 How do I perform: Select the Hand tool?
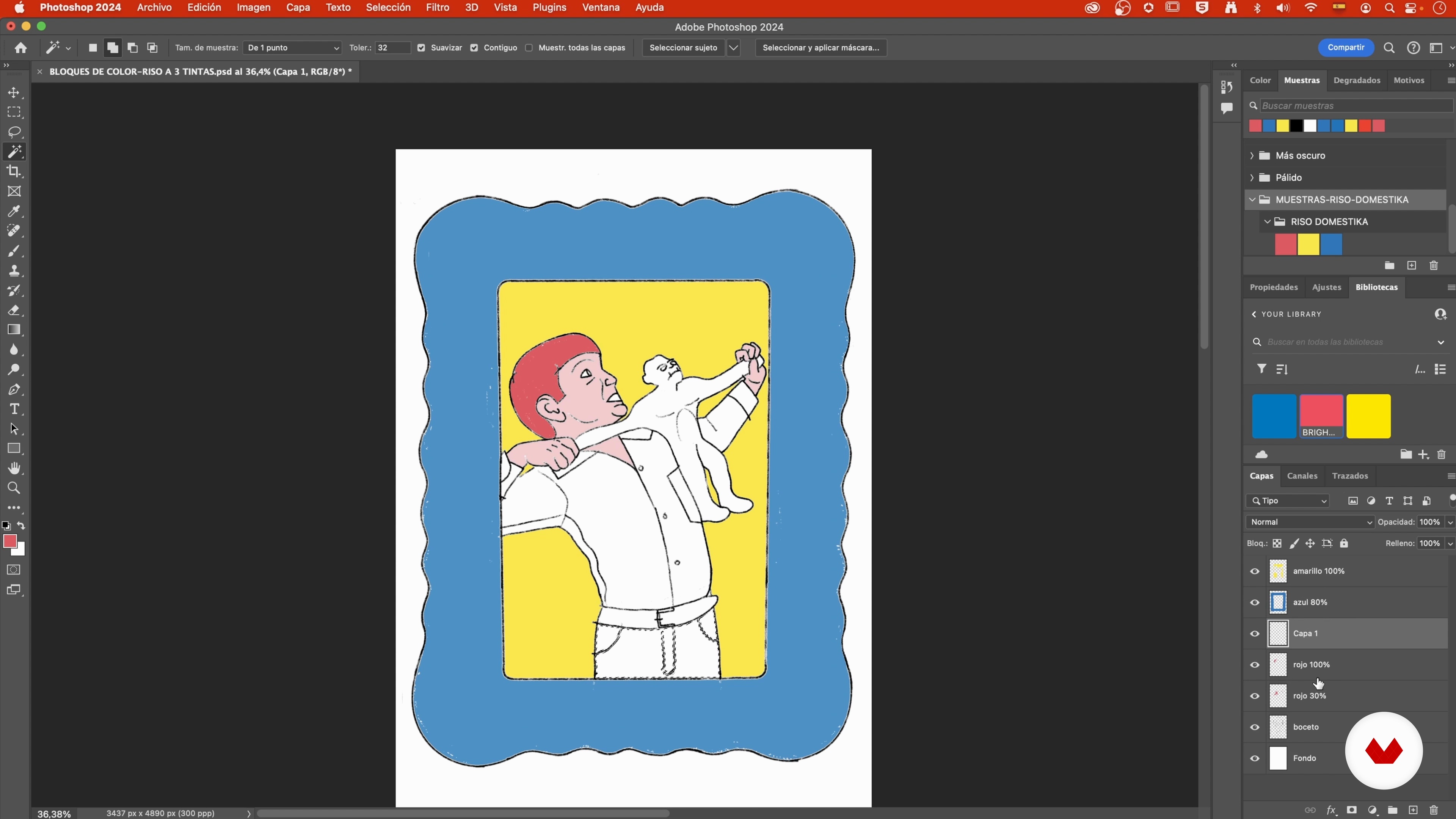(x=14, y=469)
